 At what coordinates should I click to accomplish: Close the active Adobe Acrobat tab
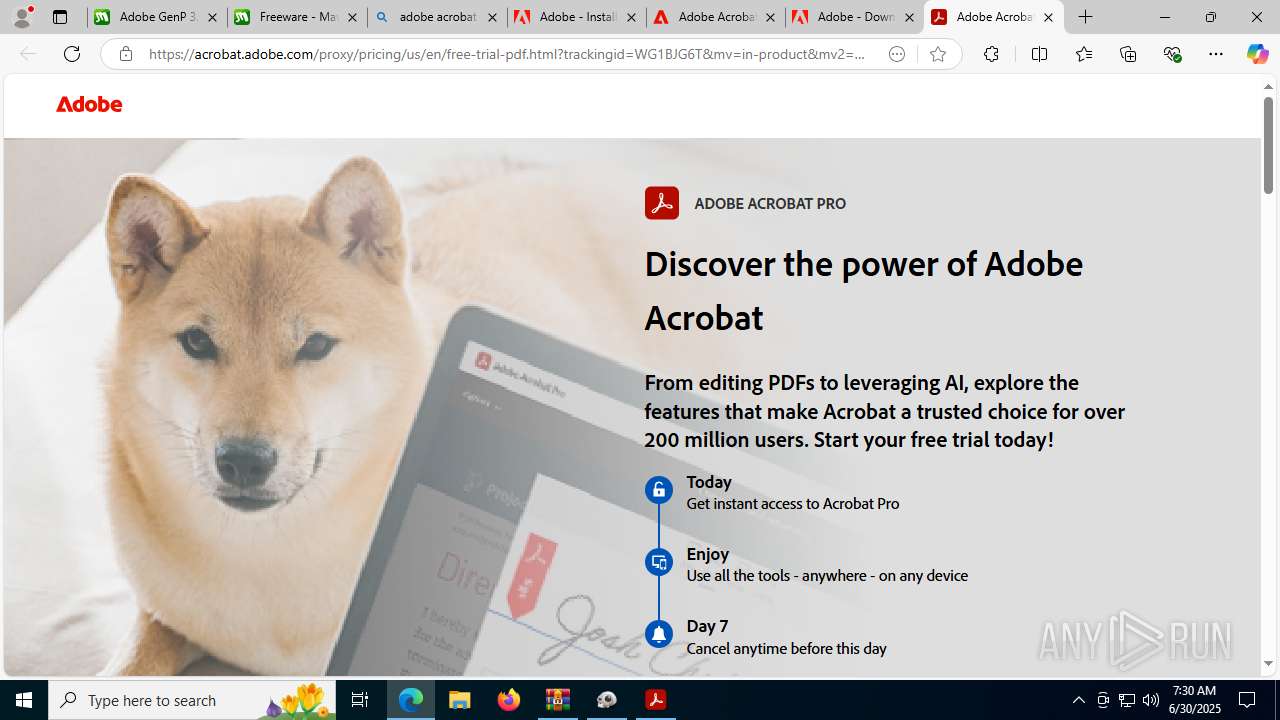click(x=1048, y=17)
